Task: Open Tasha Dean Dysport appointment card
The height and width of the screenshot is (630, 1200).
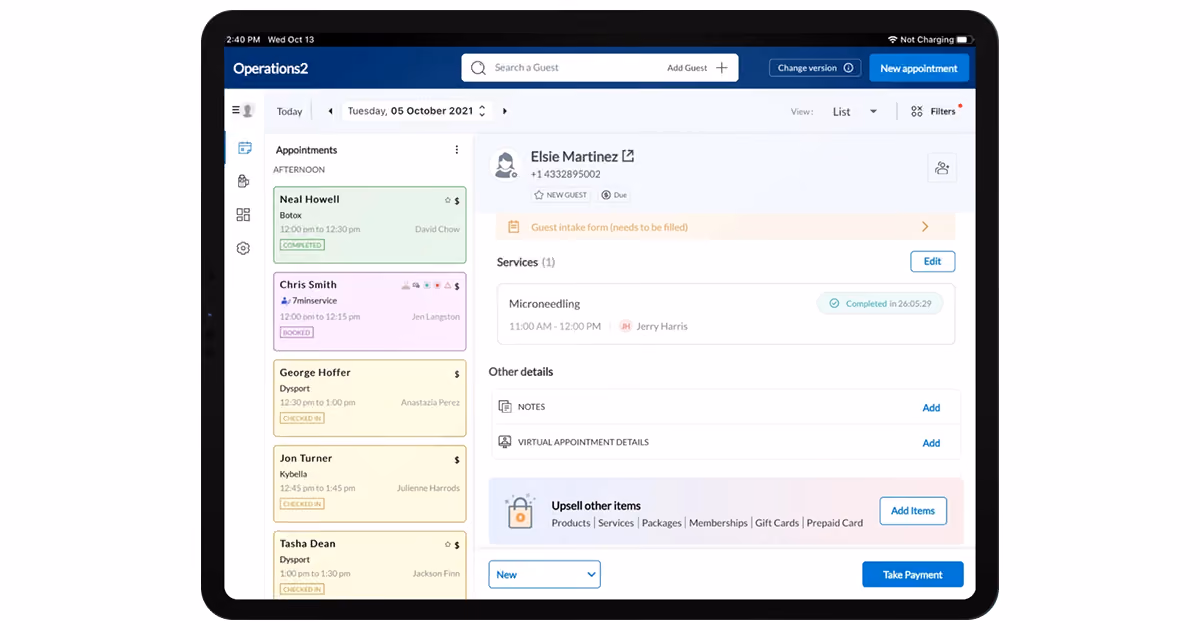Action: pyautogui.click(x=370, y=565)
